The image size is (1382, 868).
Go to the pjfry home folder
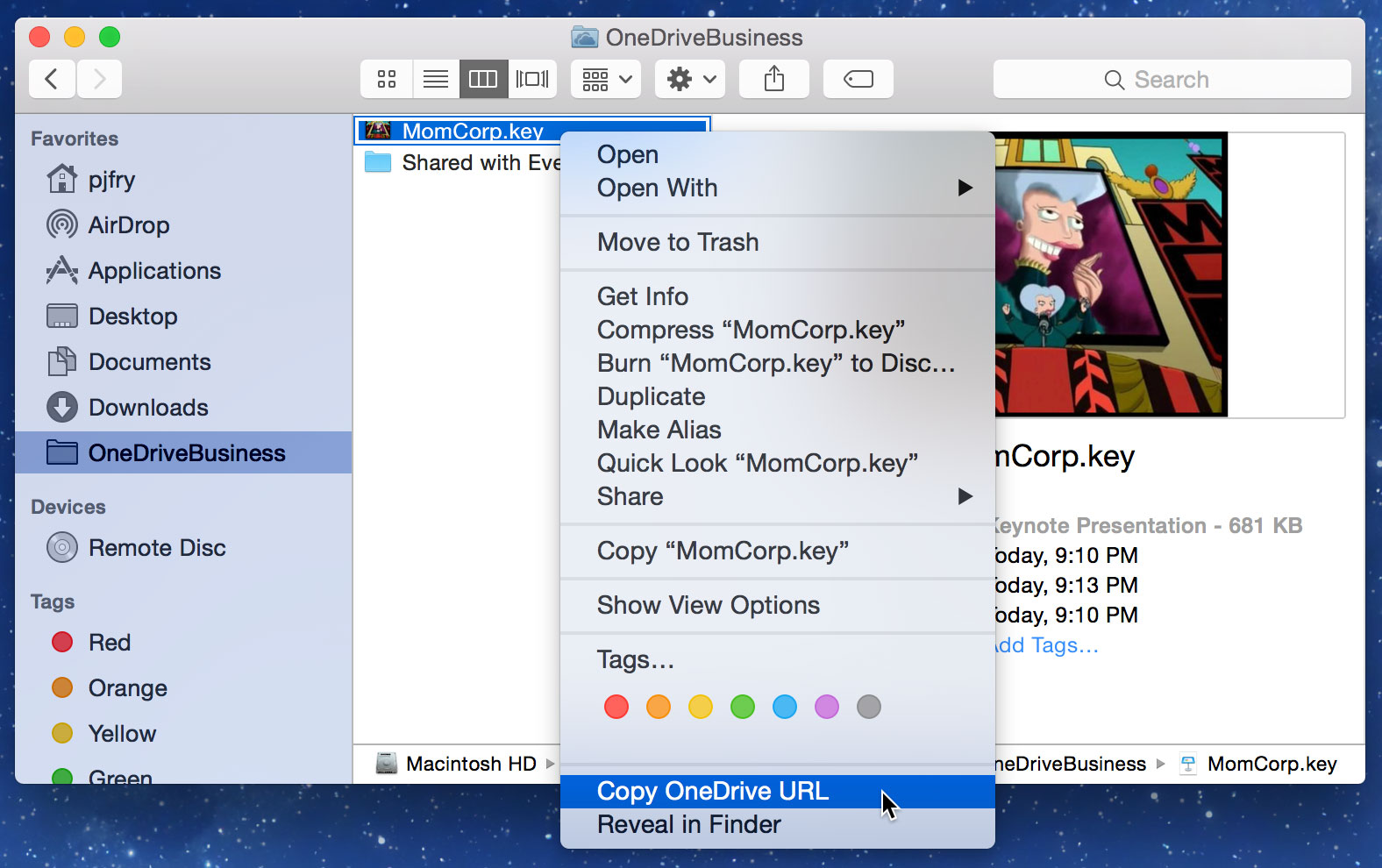[x=110, y=180]
